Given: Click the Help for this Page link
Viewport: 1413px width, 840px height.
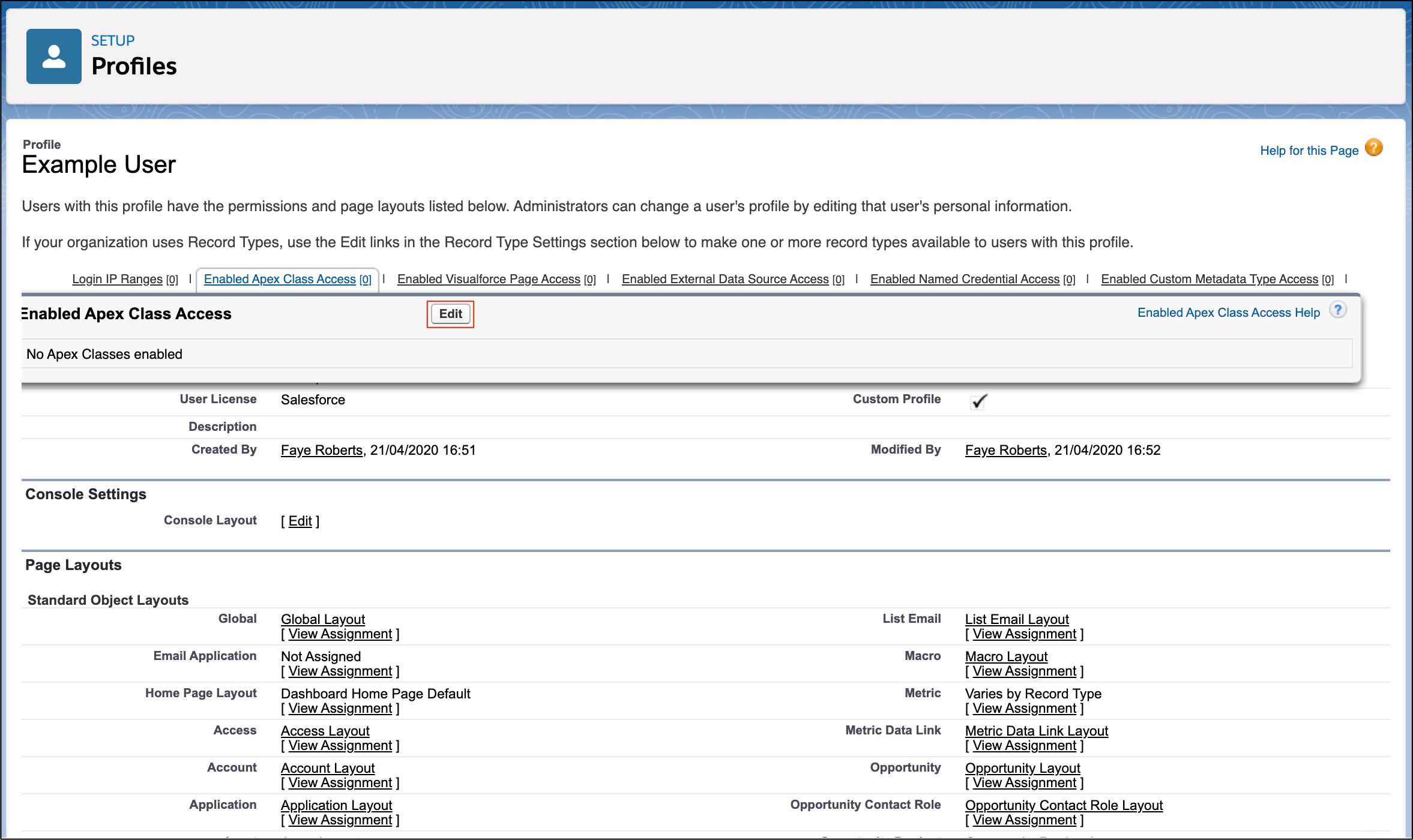Looking at the screenshot, I should [x=1309, y=151].
